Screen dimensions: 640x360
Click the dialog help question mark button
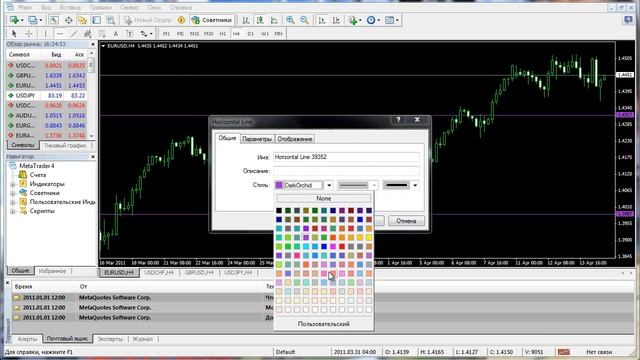398,120
